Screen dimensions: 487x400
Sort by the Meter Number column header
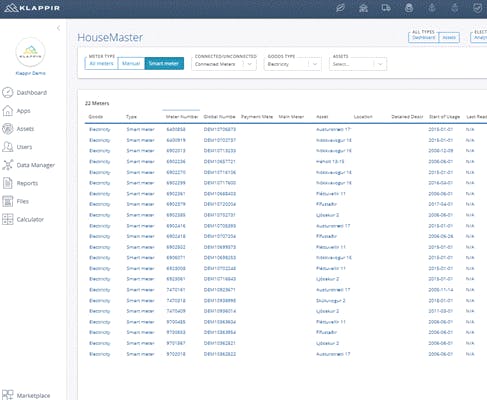(182, 117)
